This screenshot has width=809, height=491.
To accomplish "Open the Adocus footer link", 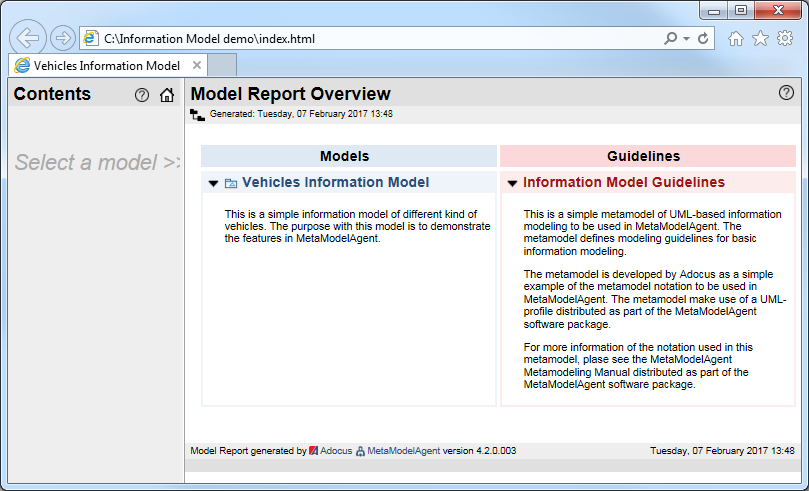I will 336,451.
